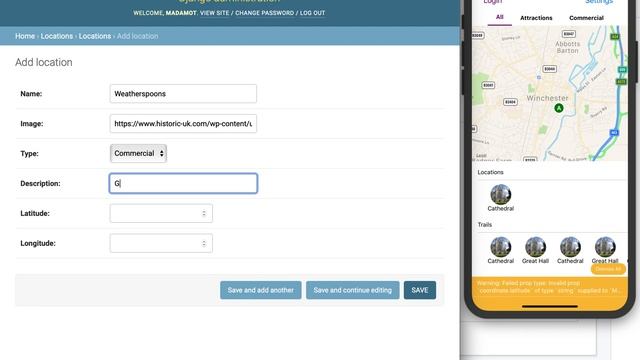The height and width of the screenshot is (360, 640).
Task: Click the Latitude stepper arrows
Action: (x=204, y=213)
